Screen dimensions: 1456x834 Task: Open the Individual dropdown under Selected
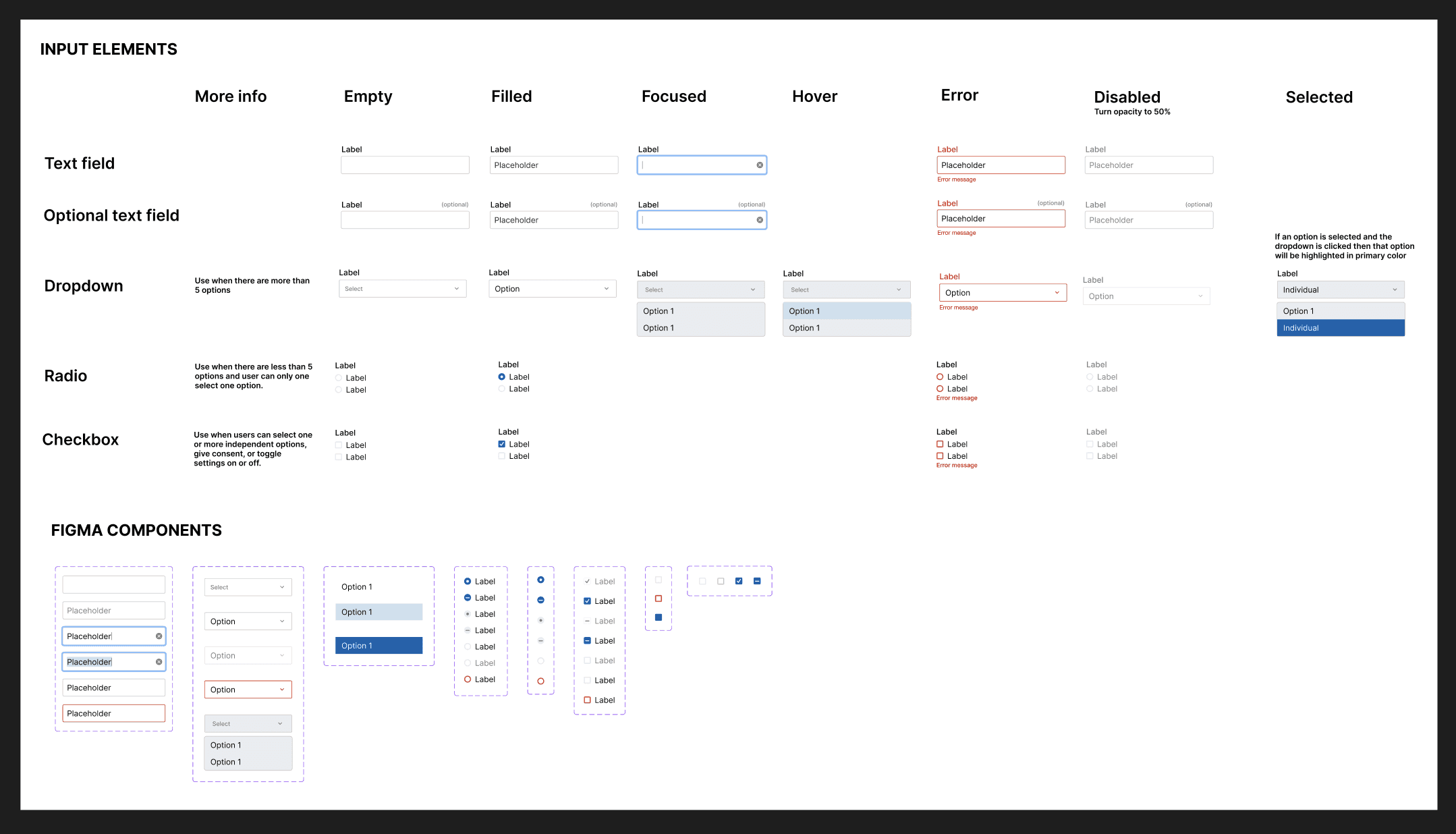pos(1340,290)
